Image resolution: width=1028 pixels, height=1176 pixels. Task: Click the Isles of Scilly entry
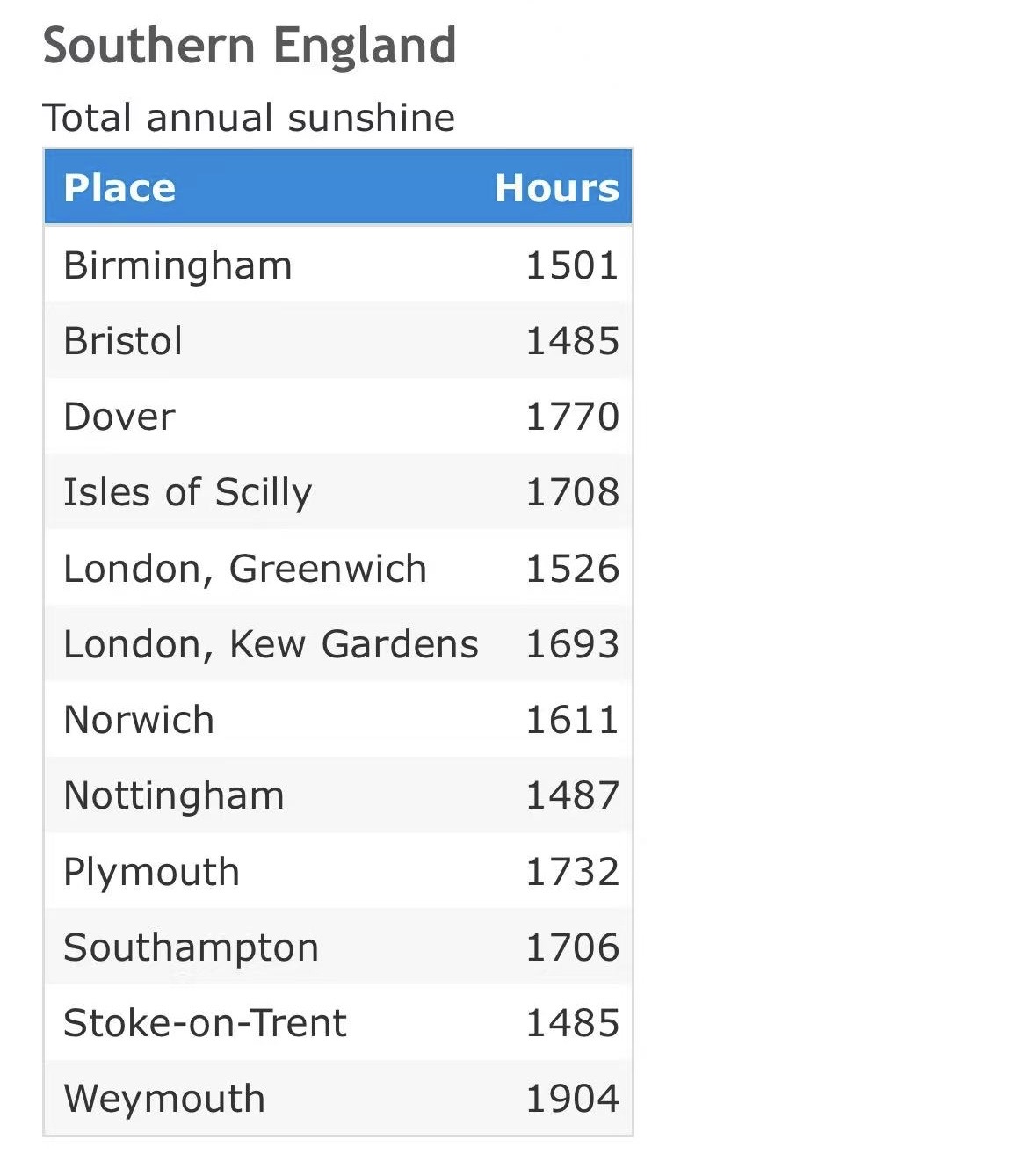[x=187, y=492]
